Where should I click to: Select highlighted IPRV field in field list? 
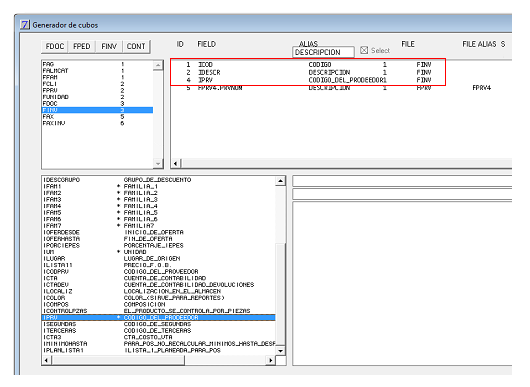[x=159, y=317]
